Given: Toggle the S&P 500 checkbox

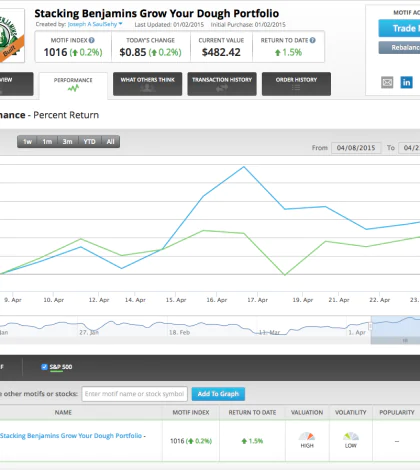Looking at the screenshot, I should (x=44, y=367).
